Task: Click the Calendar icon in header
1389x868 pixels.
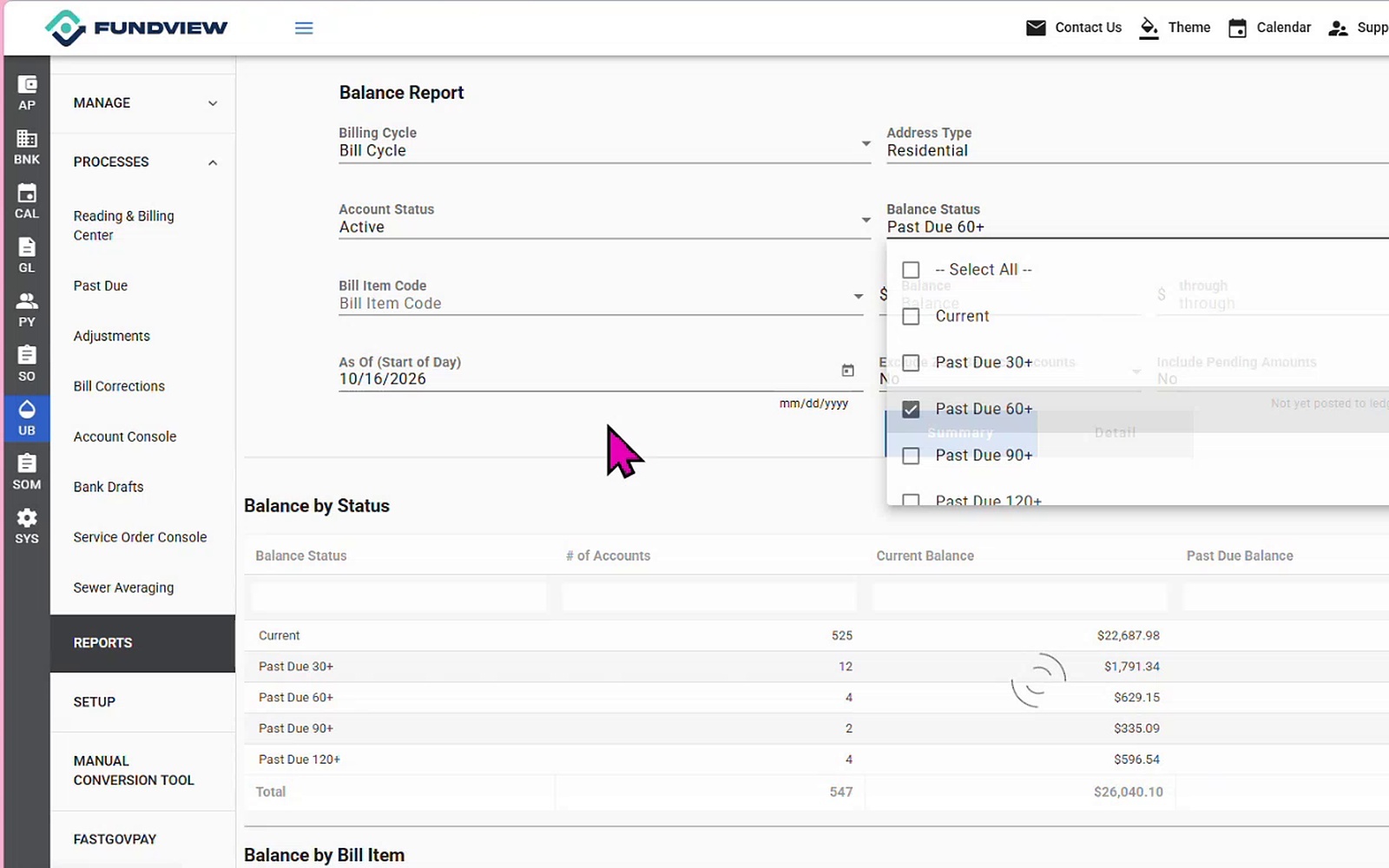Action: [1237, 28]
